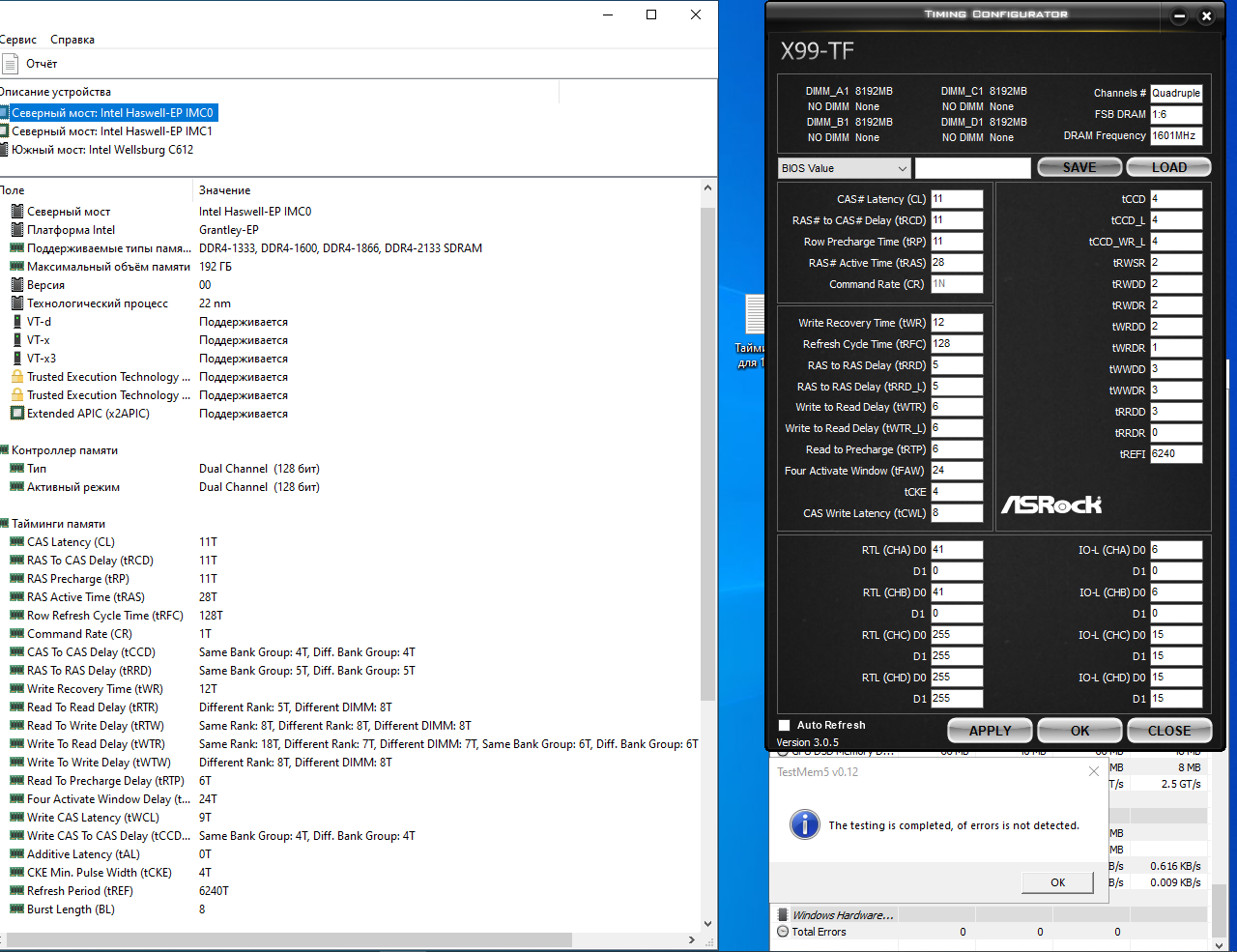Image resolution: width=1237 pixels, height=952 pixels.
Task: Open the Справка menu
Action: click(x=72, y=40)
